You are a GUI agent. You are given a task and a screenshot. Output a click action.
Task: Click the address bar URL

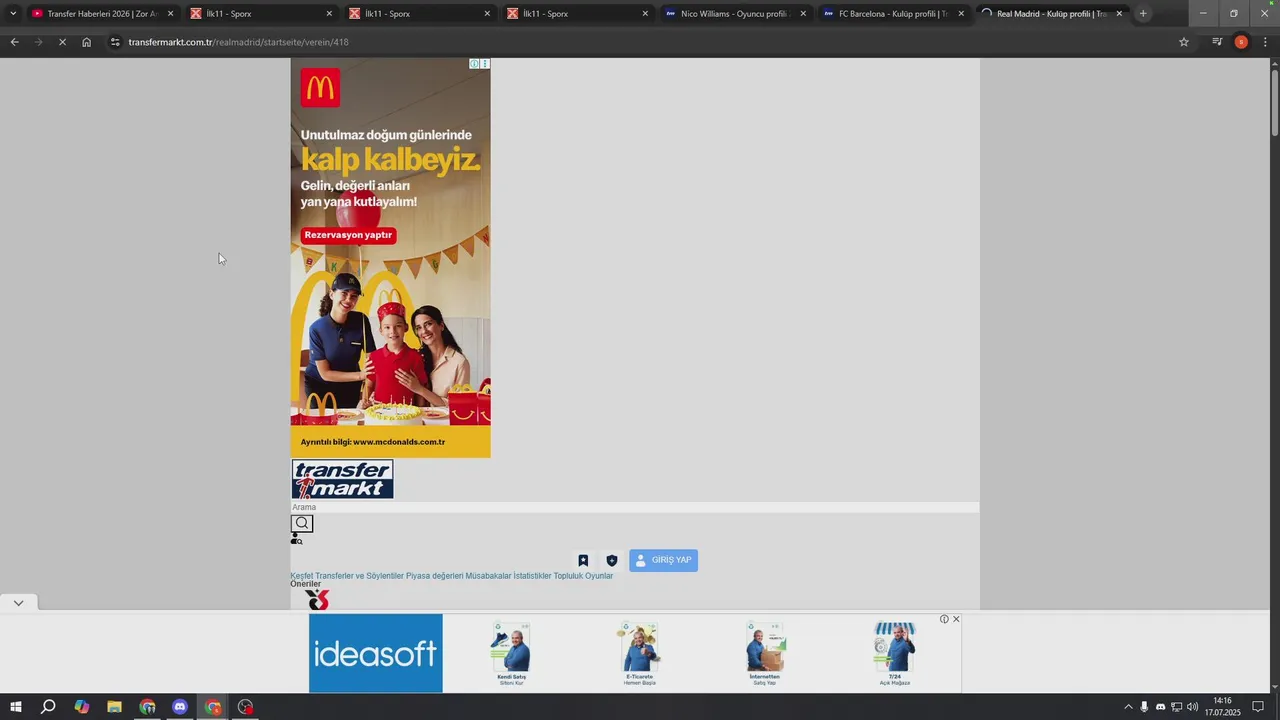[238, 42]
